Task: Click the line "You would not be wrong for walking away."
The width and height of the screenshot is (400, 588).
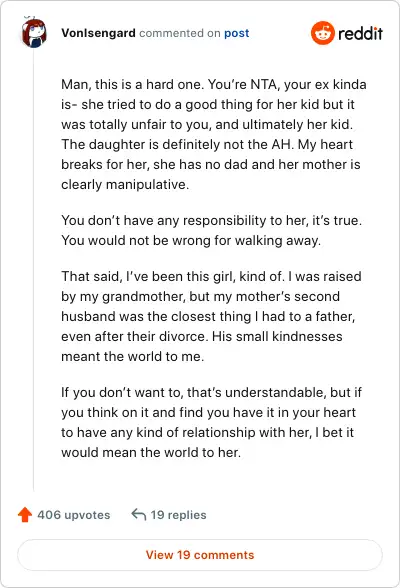Action: point(191,240)
